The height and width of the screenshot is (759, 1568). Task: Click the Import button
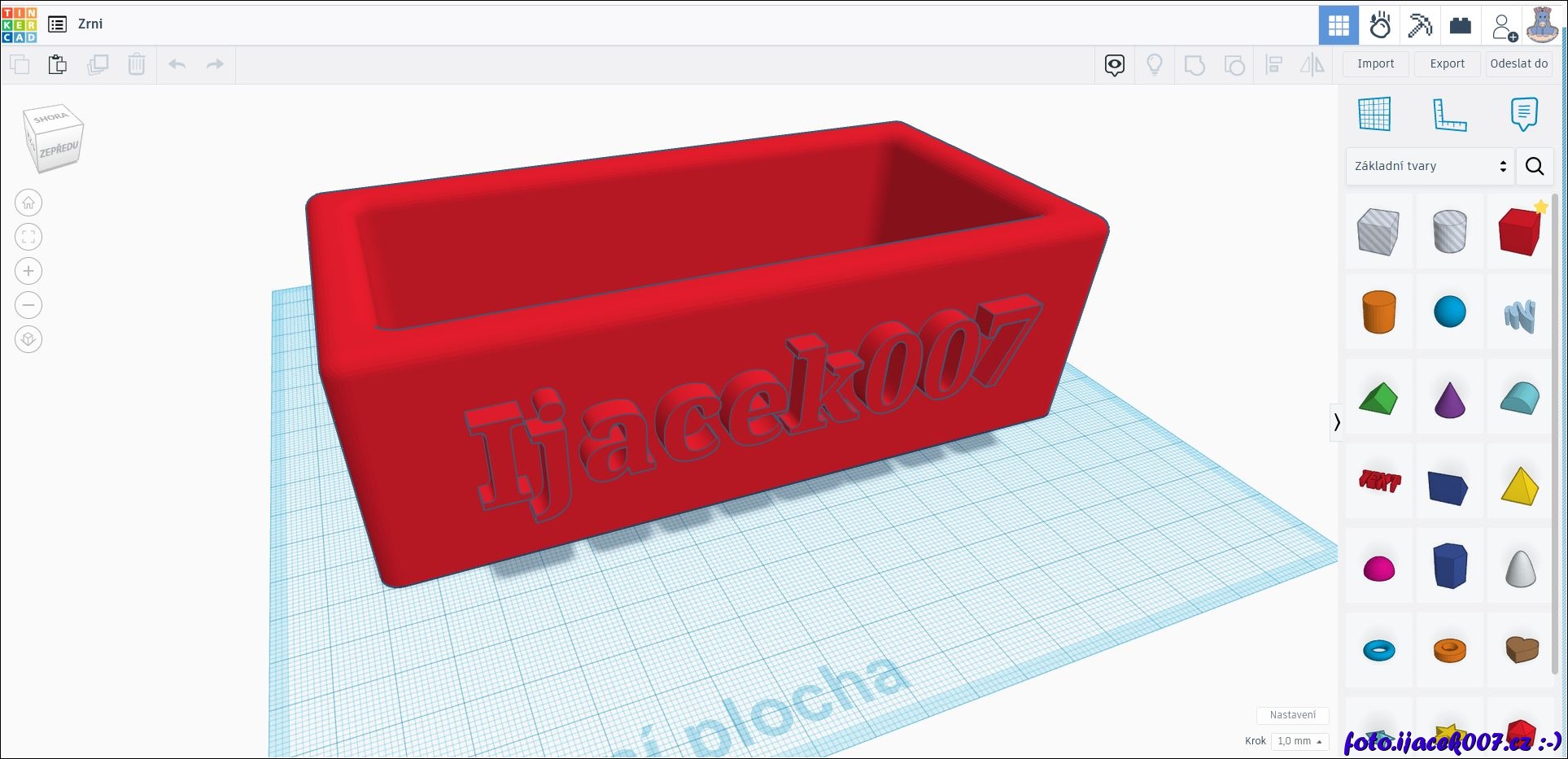coord(1375,63)
